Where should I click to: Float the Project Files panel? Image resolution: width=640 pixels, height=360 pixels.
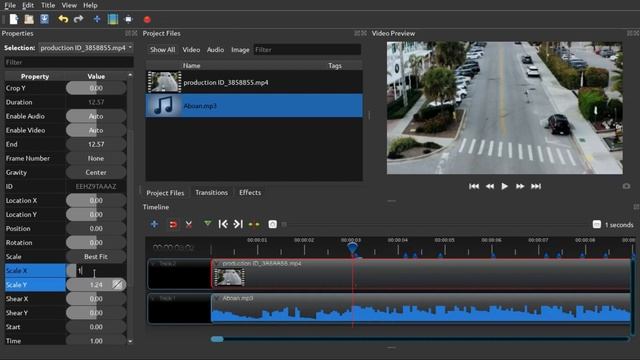click(357, 33)
